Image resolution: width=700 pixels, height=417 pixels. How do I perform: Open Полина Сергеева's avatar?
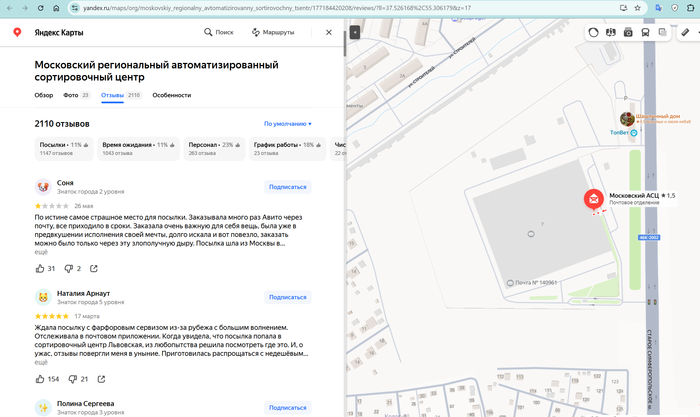coord(43,408)
